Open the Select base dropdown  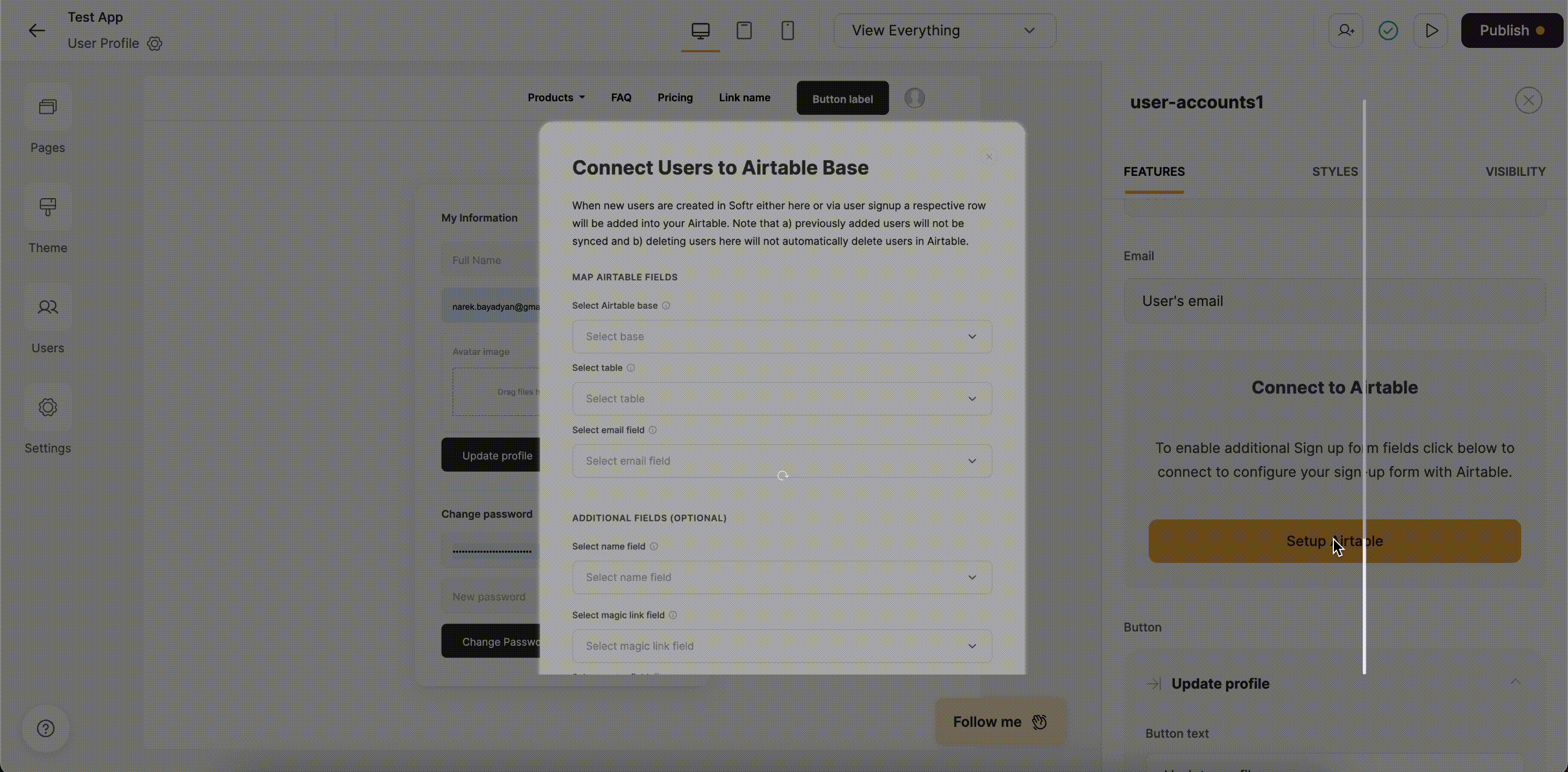coord(782,336)
